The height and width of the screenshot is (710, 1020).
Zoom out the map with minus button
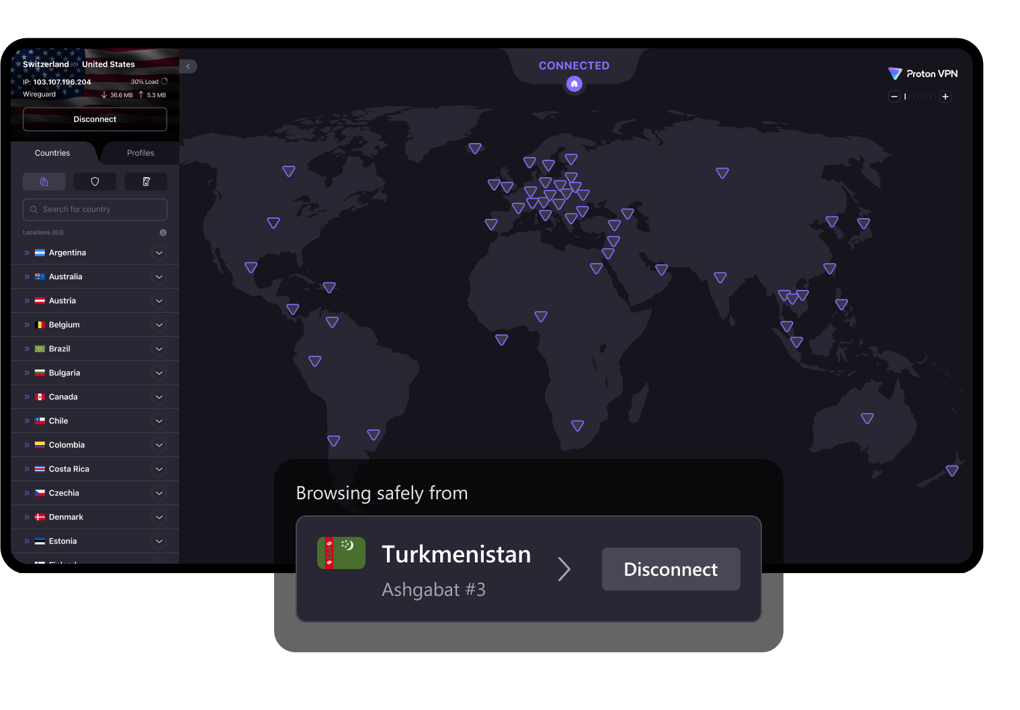894,97
